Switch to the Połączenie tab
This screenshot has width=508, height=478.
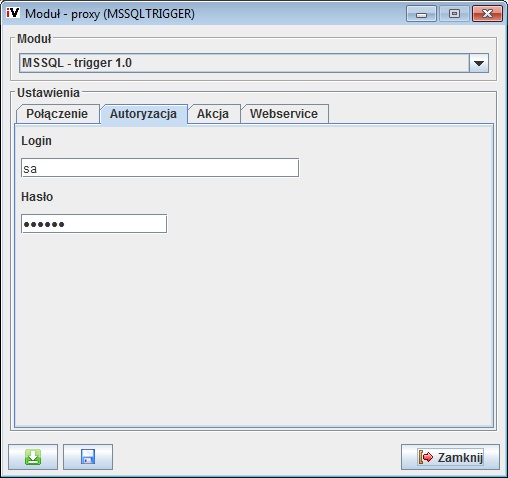[57, 114]
